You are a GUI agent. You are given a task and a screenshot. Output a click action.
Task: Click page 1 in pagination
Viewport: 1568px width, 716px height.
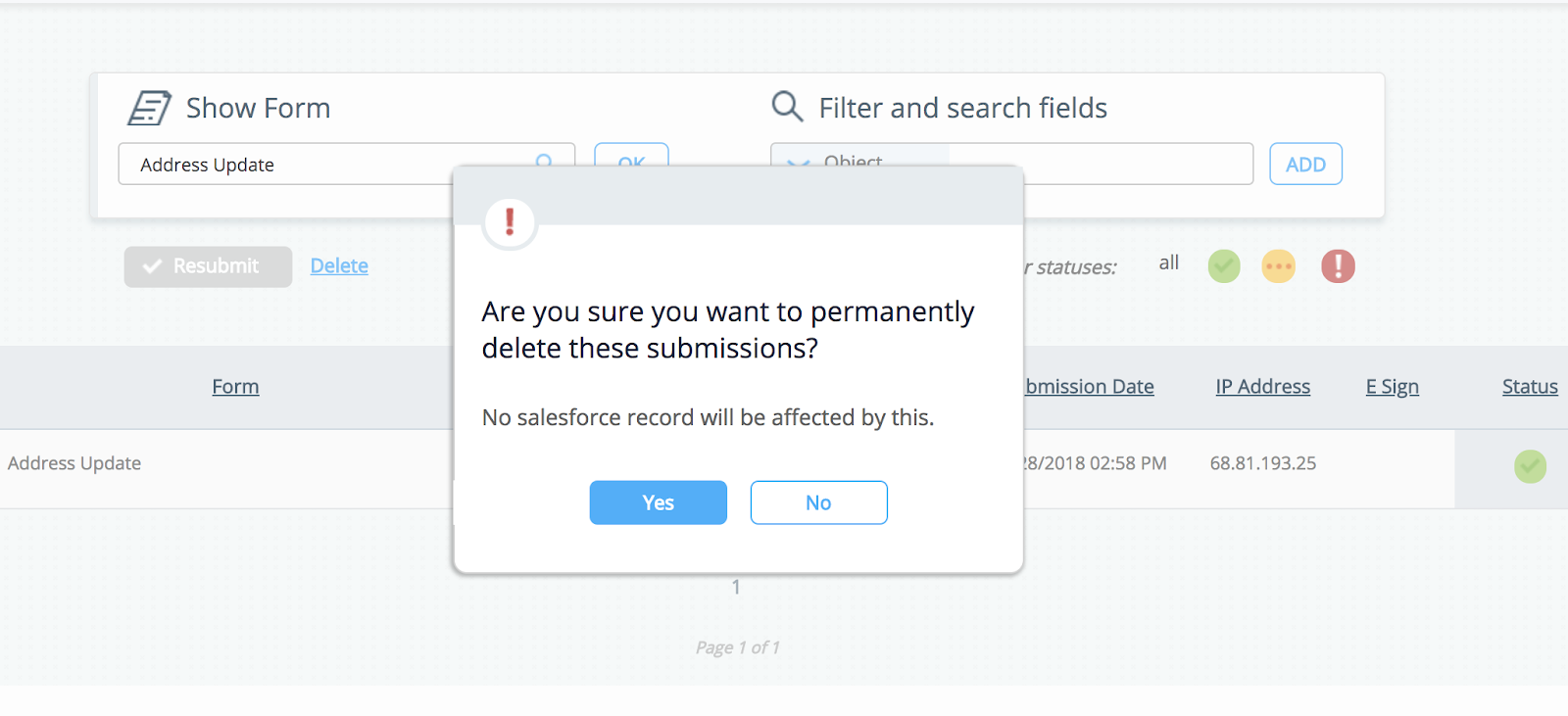pos(736,587)
